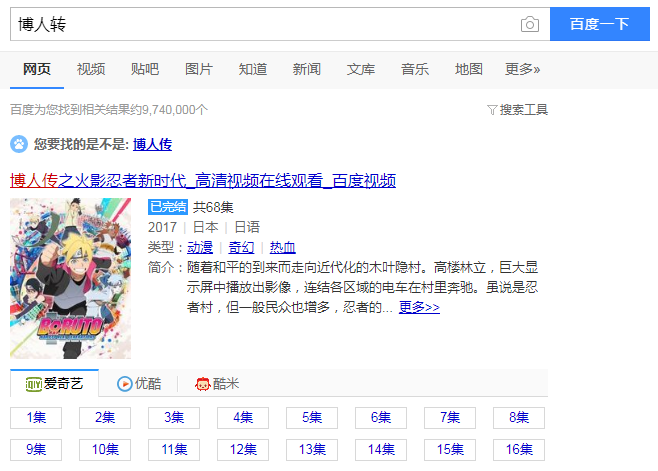Open episode 10集
Viewport: 658px width, 471px height.
pyautogui.click(x=105, y=450)
